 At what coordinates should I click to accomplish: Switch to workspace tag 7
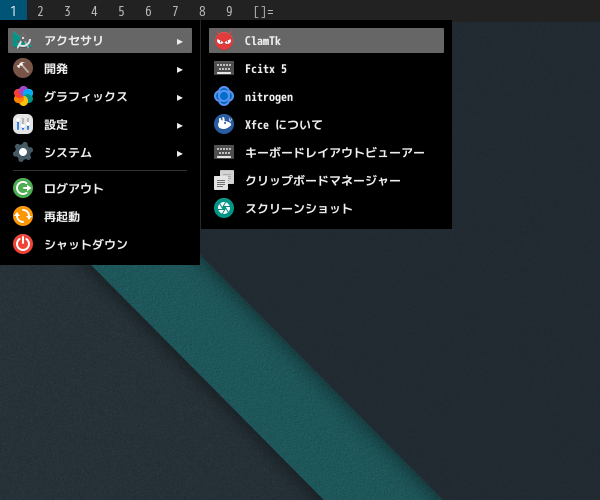175,11
